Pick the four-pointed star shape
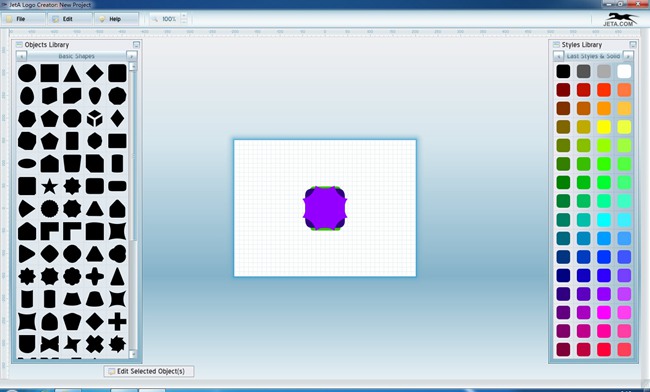The width and height of the screenshot is (650, 392). [72, 344]
